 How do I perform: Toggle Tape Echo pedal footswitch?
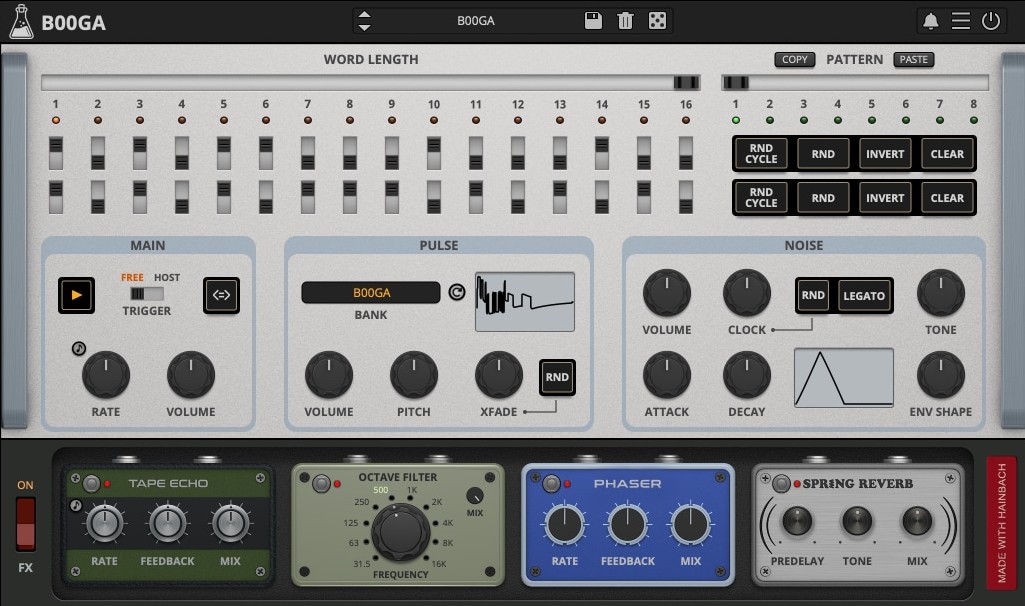(x=92, y=484)
